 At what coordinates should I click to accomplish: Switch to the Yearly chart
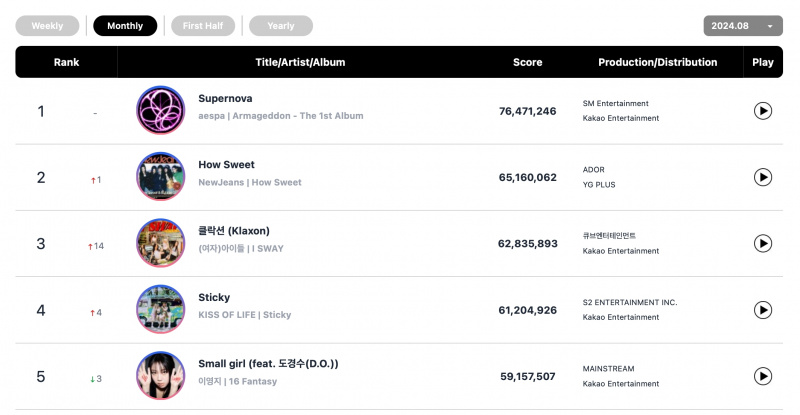click(x=281, y=26)
